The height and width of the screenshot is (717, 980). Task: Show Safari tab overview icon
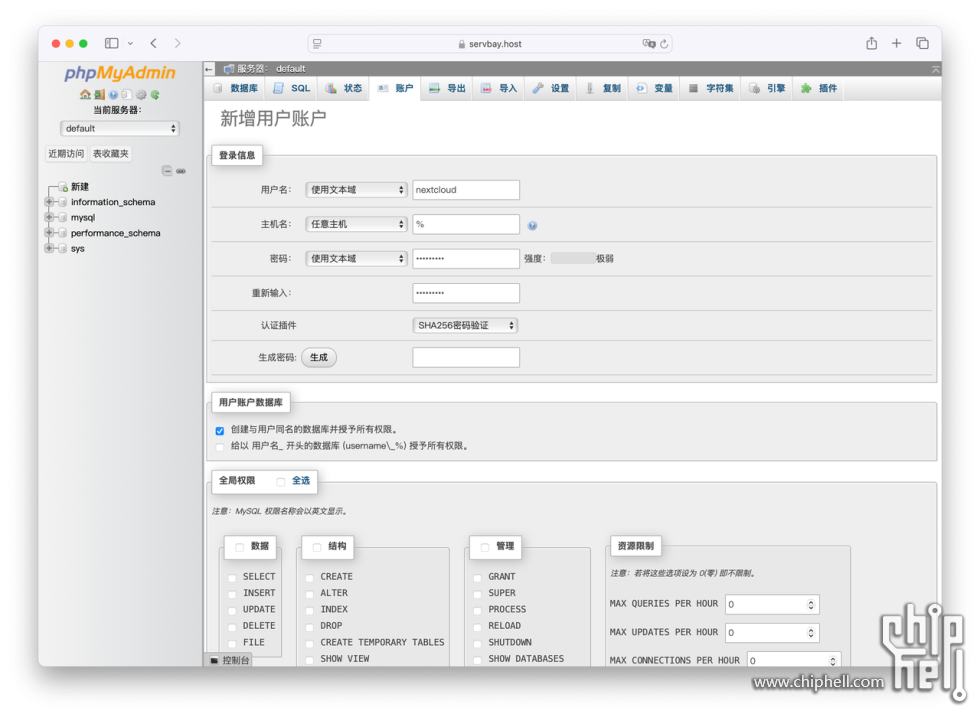(x=922, y=43)
